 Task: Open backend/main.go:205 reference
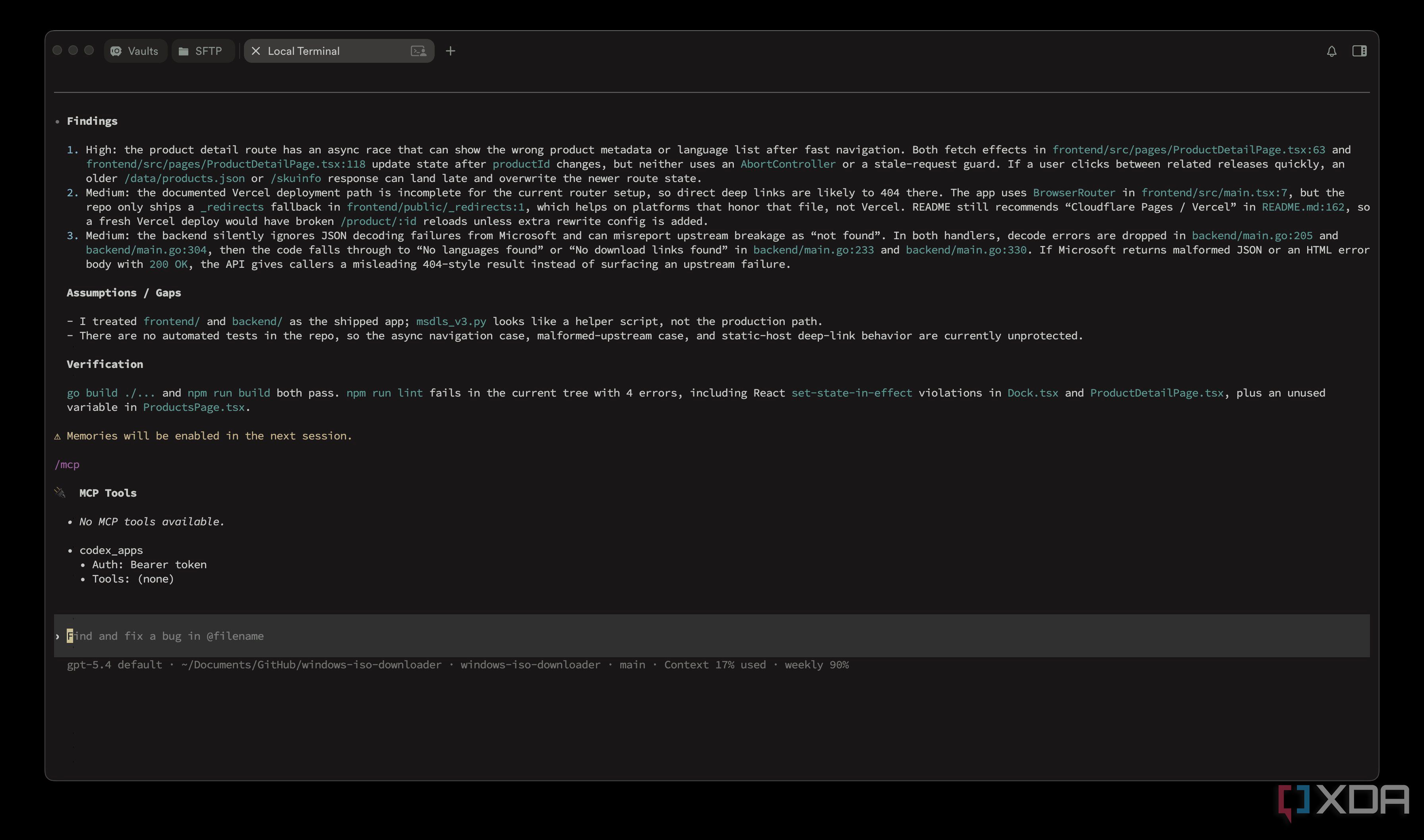coord(1252,236)
